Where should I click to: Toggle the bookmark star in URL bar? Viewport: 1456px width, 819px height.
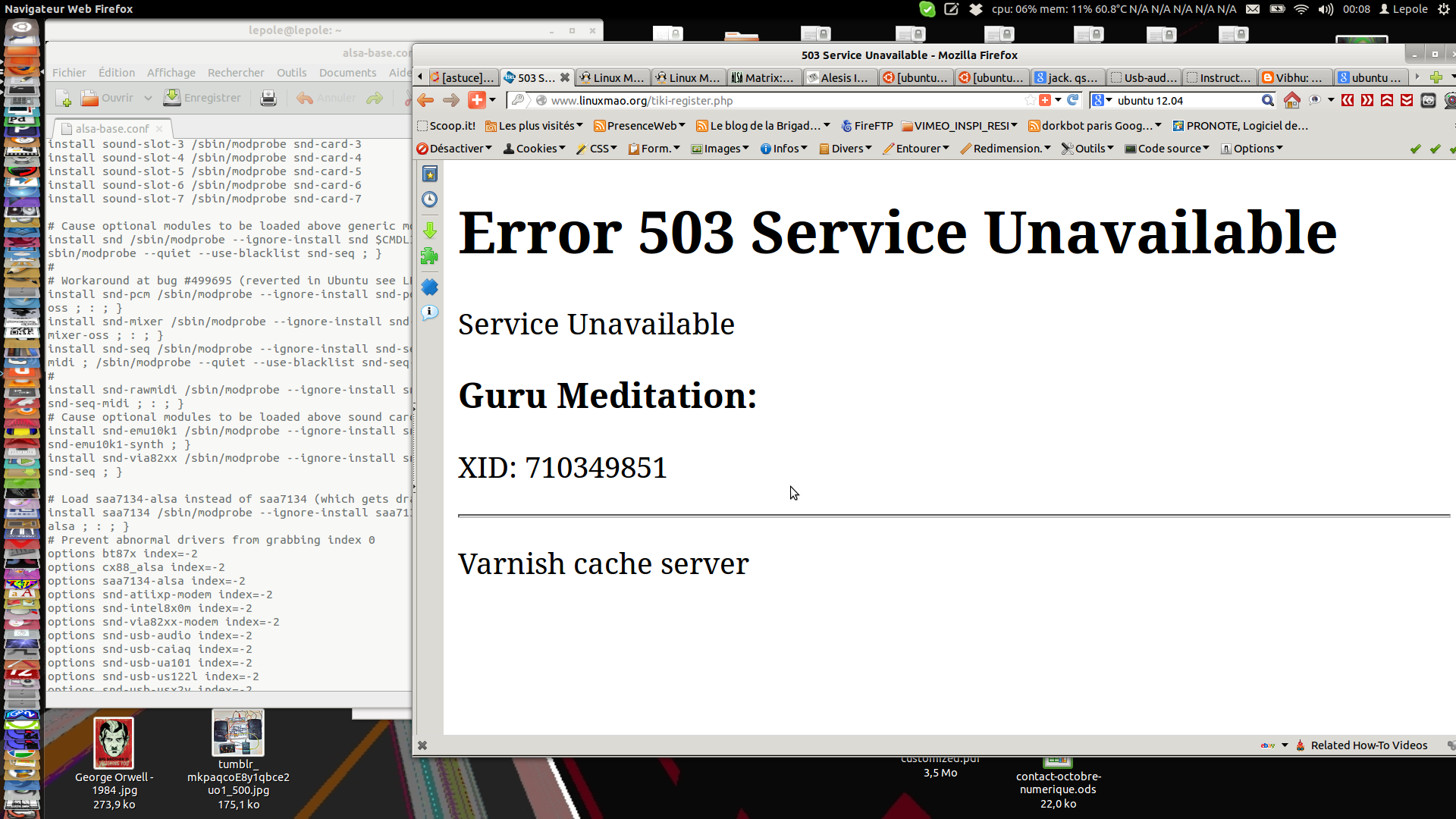pyautogui.click(x=1029, y=100)
